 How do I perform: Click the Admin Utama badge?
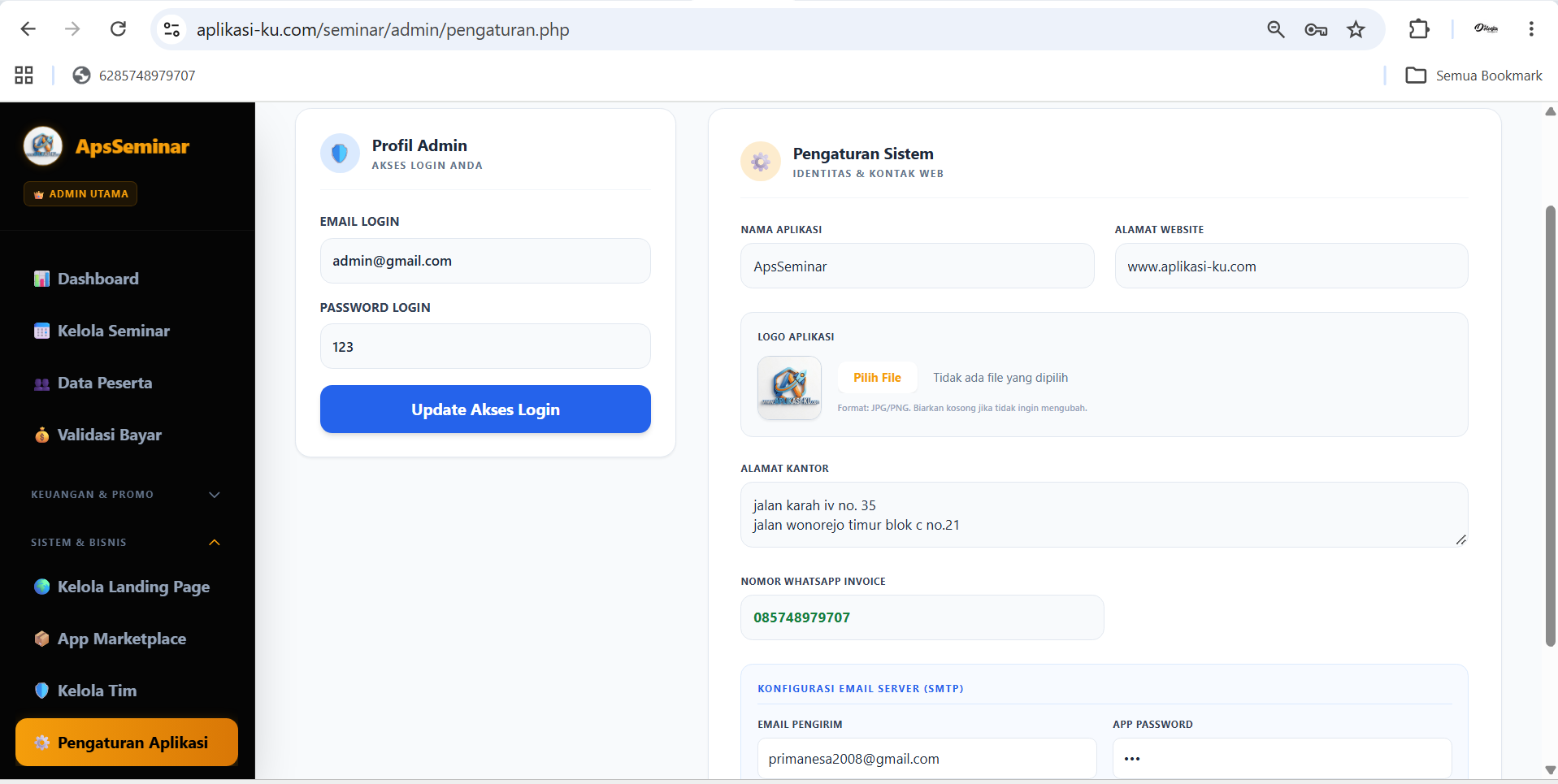pos(80,194)
